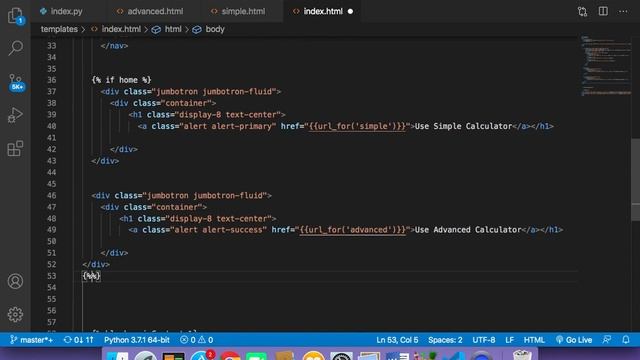Image resolution: width=640 pixels, height=360 pixels.
Task: Split the editor to the right
Action: (603, 11)
